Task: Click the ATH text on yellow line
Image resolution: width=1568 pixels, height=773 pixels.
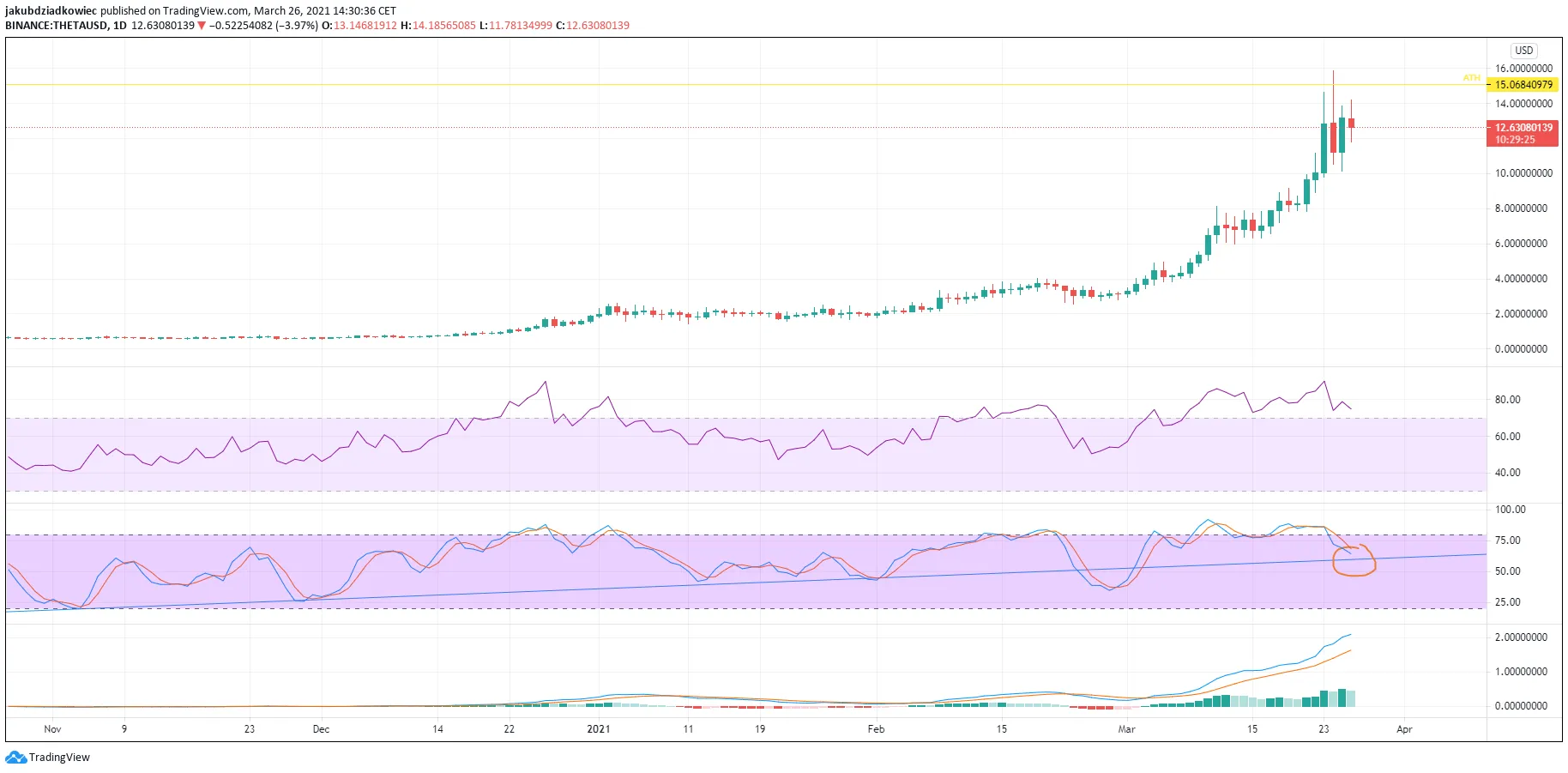Action: click(1471, 78)
